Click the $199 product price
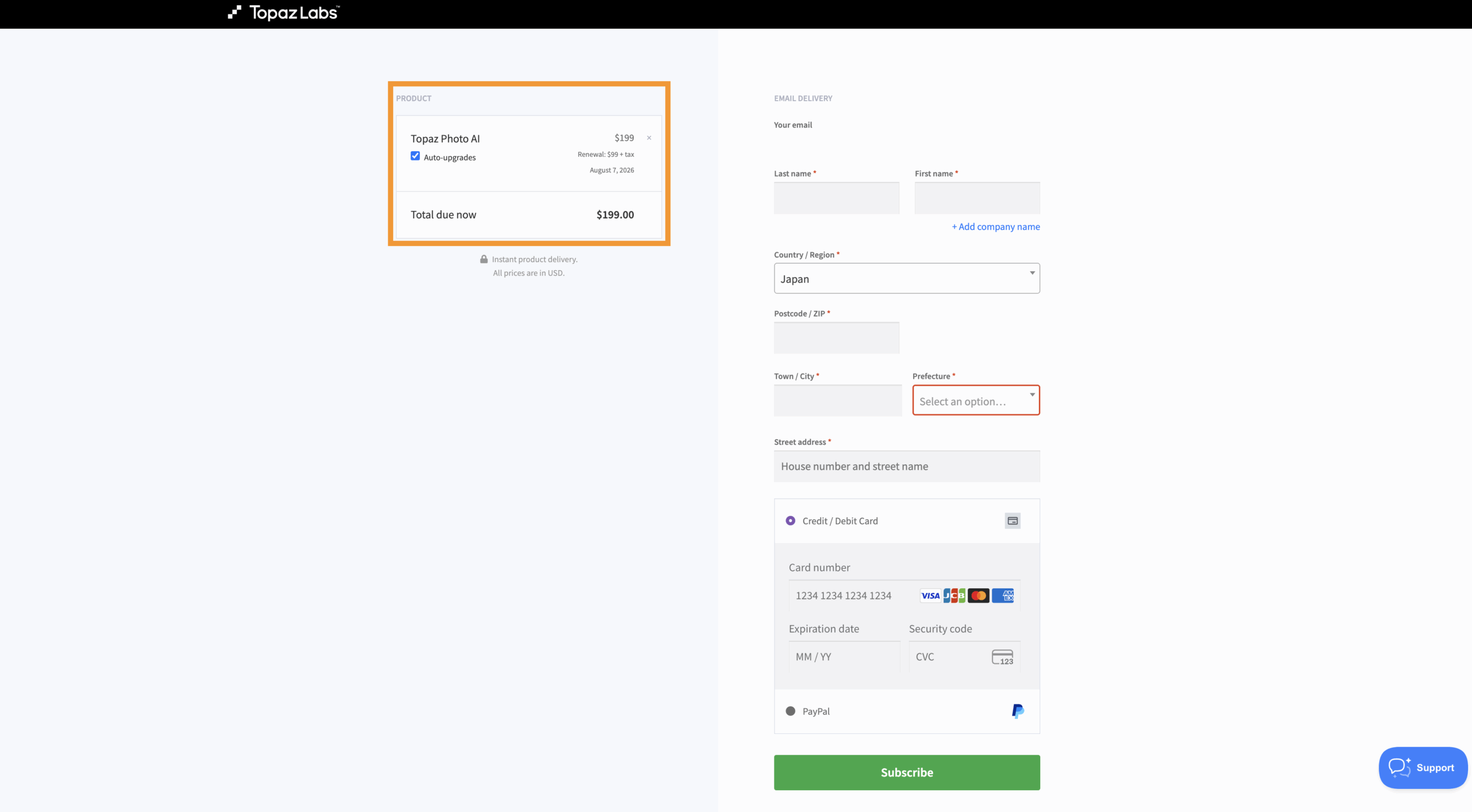Viewport: 1472px width, 812px height. pyautogui.click(x=624, y=138)
